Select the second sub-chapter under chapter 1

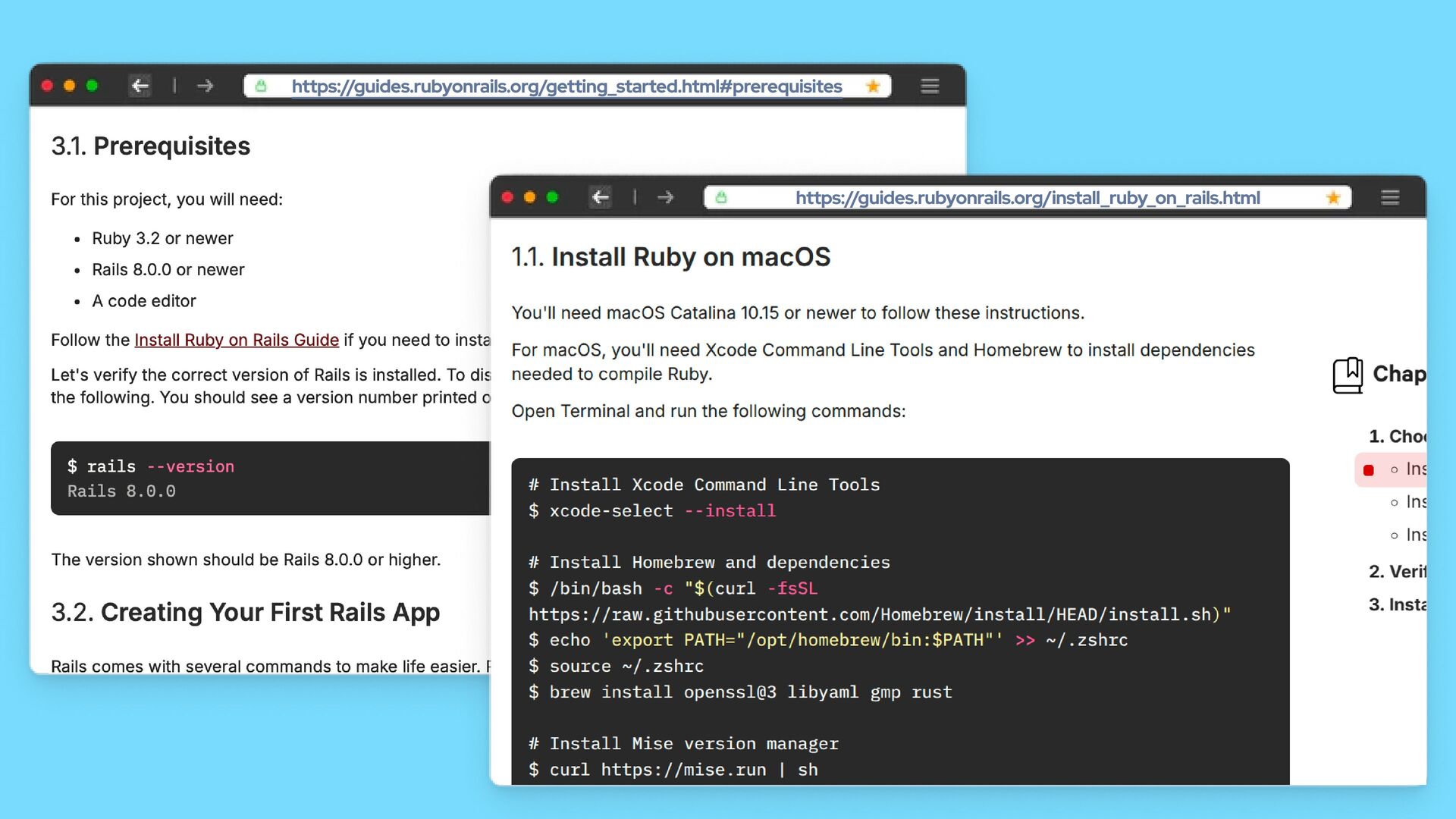tap(1407, 501)
